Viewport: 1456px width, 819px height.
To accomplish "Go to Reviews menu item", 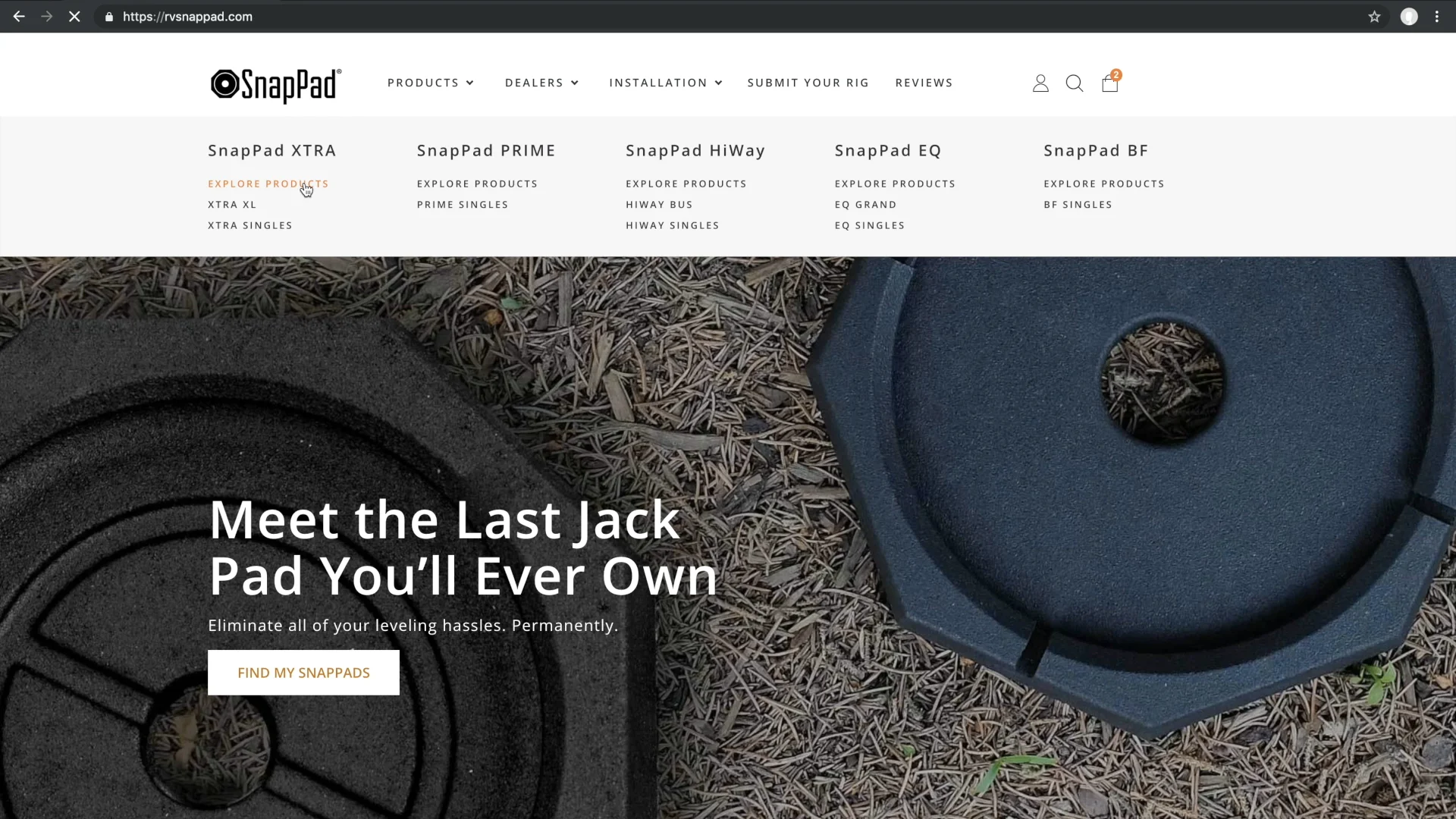I will click(x=924, y=83).
